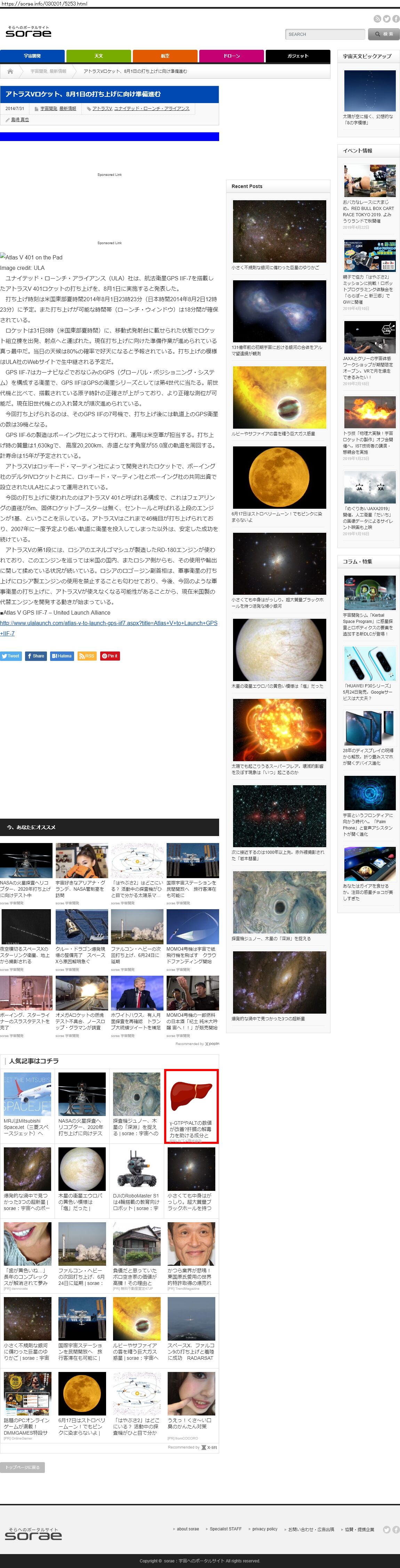Screen dimensions: 400x1568
Task: Pin the article with Pin it button
Action: [110, 656]
